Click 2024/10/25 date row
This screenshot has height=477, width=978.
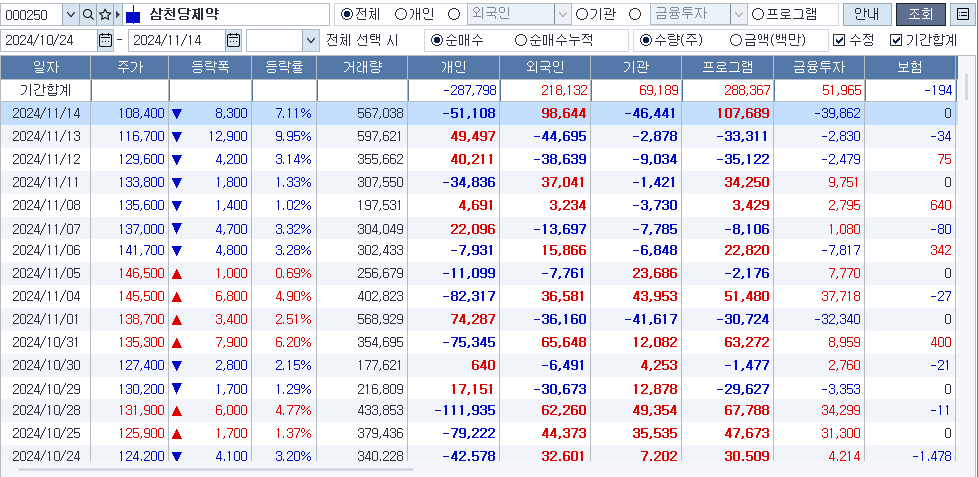(46, 433)
